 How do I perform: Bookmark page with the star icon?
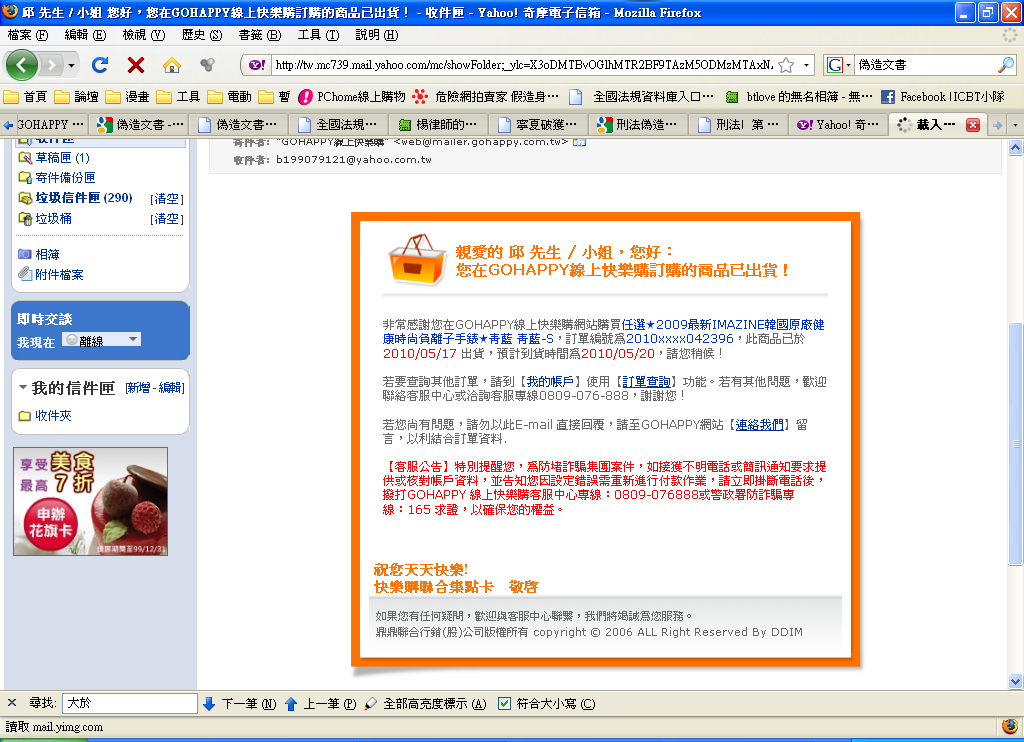click(x=786, y=65)
